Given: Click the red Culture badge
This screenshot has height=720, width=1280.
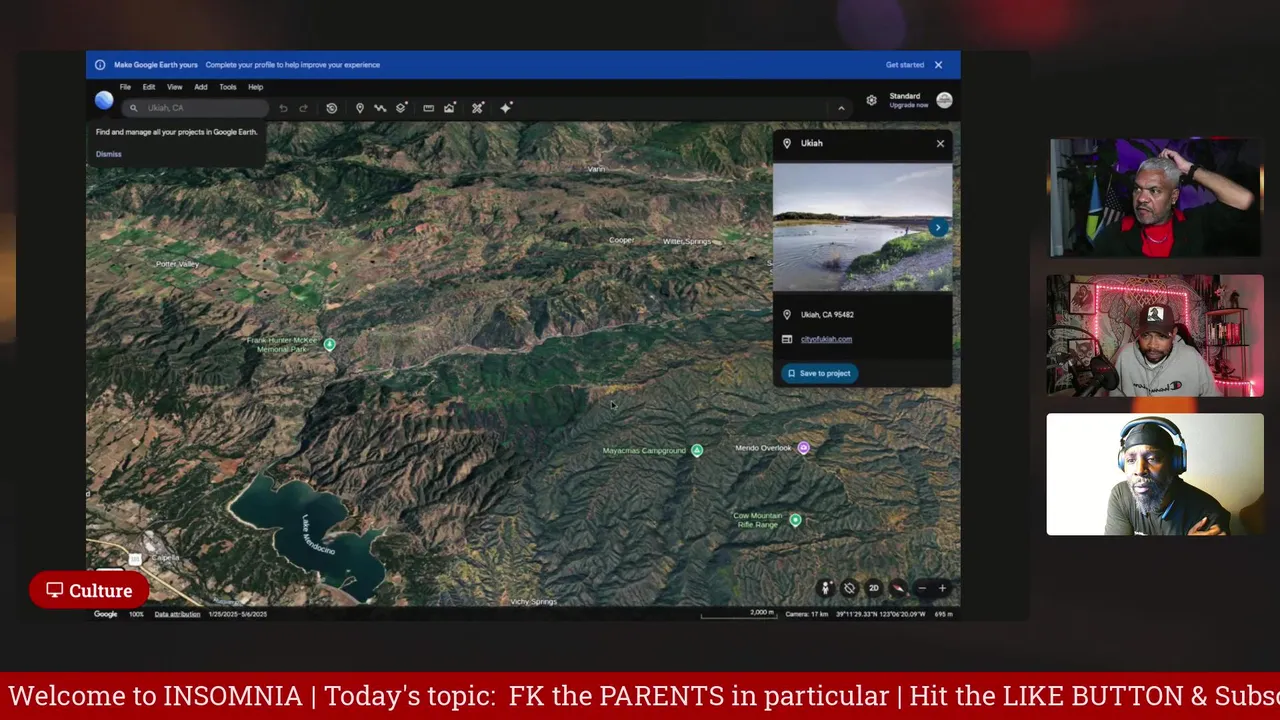Looking at the screenshot, I should [89, 590].
